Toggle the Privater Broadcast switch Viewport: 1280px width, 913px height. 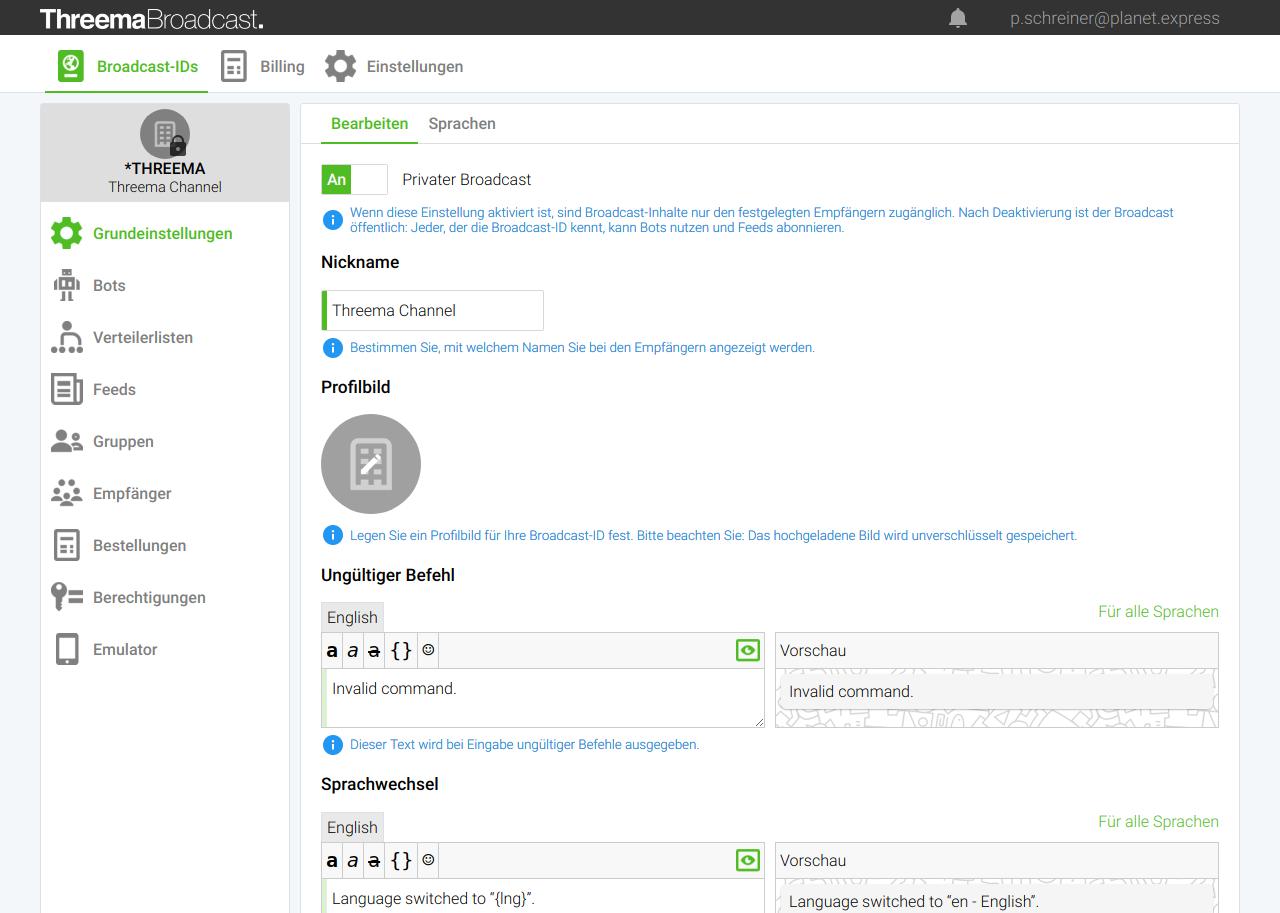click(354, 179)
